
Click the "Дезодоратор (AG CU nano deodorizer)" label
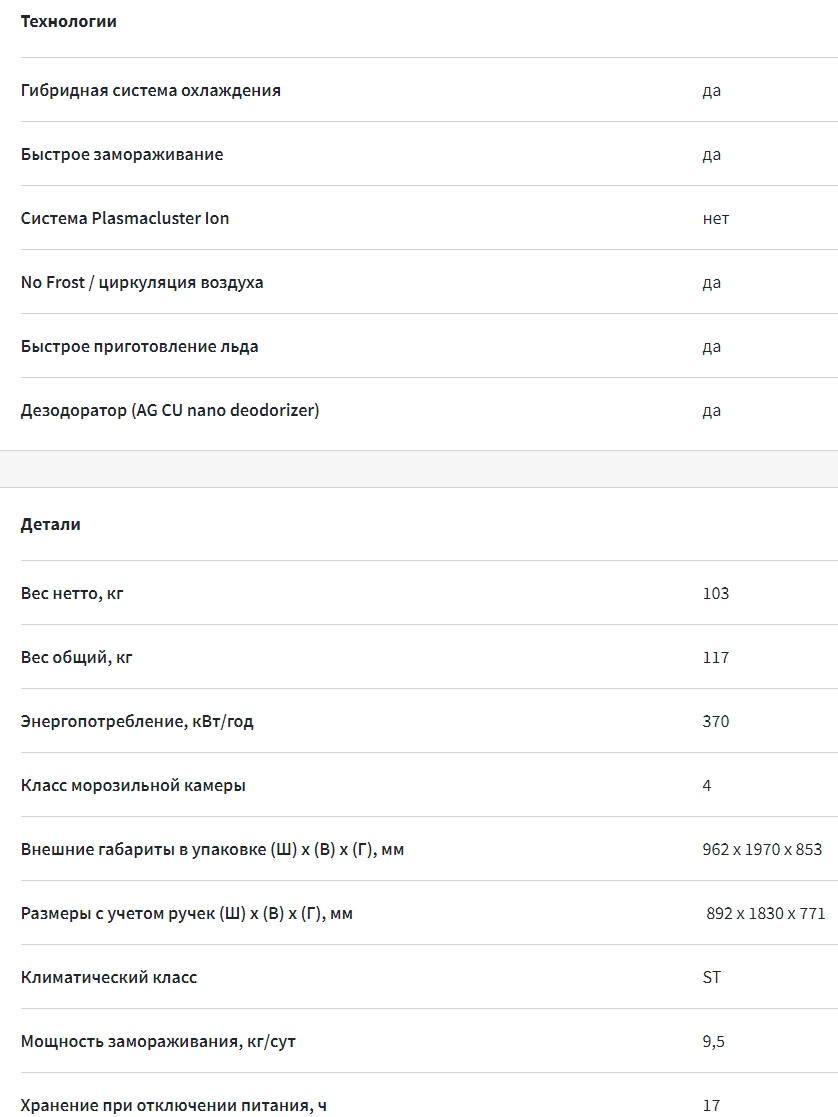click(169, 410)
